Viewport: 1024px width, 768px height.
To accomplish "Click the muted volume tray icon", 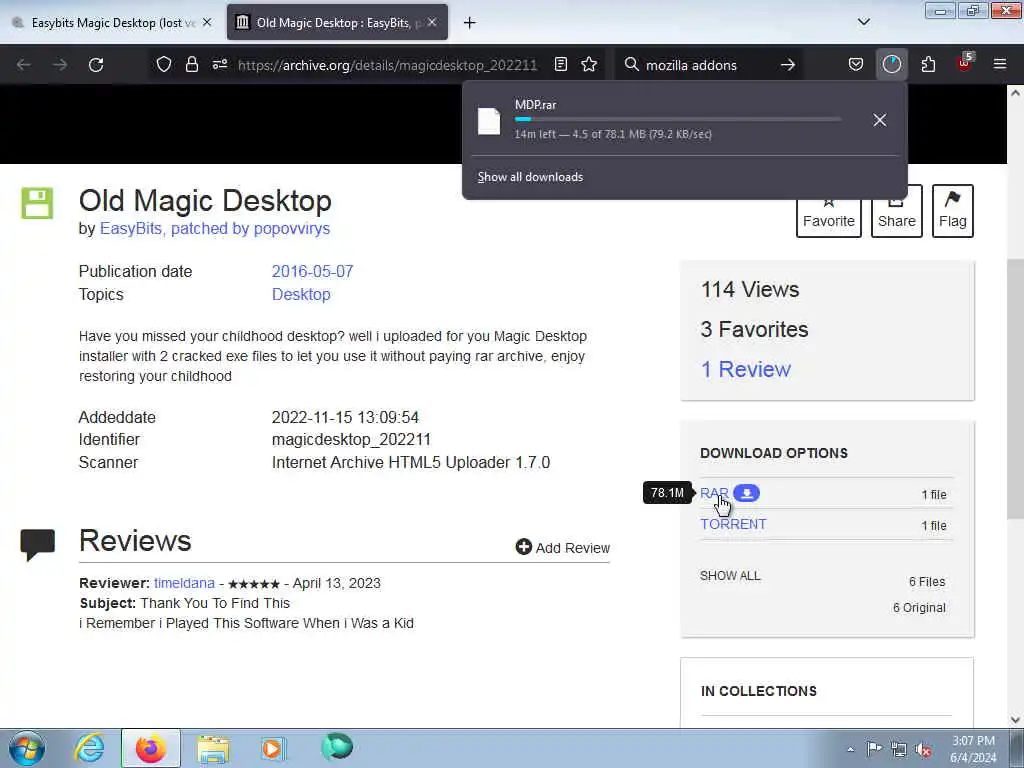I will [923, 750].
